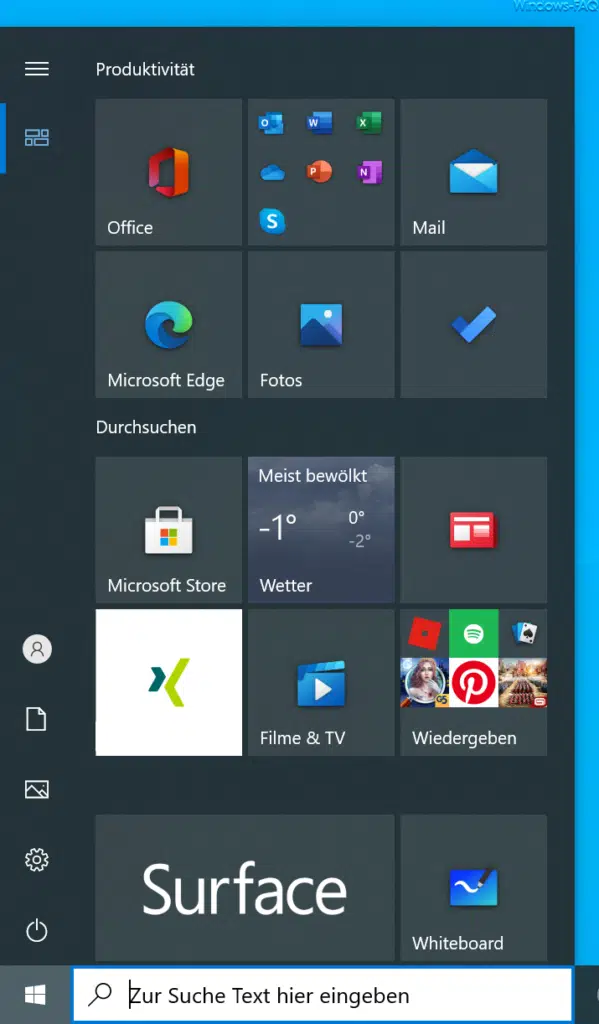The height and width of the screenshot is (1024, 599).
Task: Open the Wetter weather tile
Action: [321, 530]
